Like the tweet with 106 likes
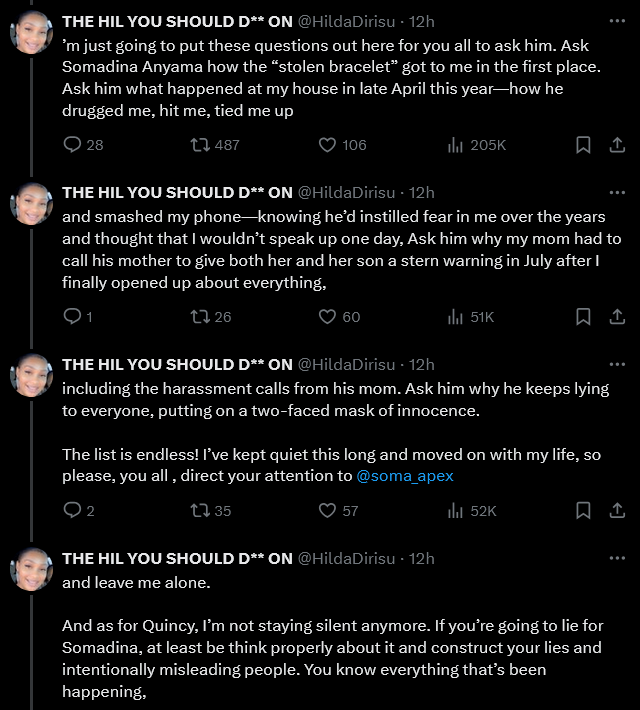640x710 pixels. [x=327, y=145]
